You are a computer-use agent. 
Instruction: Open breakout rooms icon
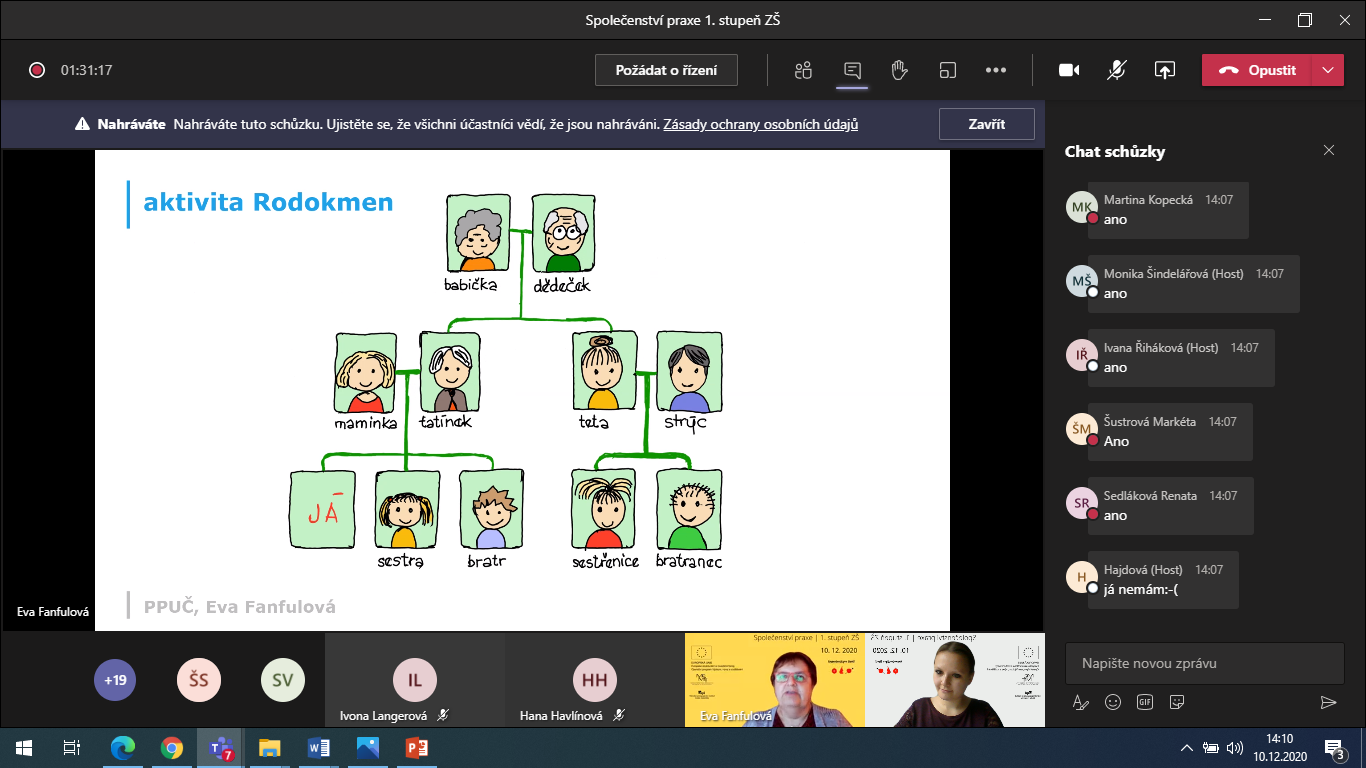[948, 70]
